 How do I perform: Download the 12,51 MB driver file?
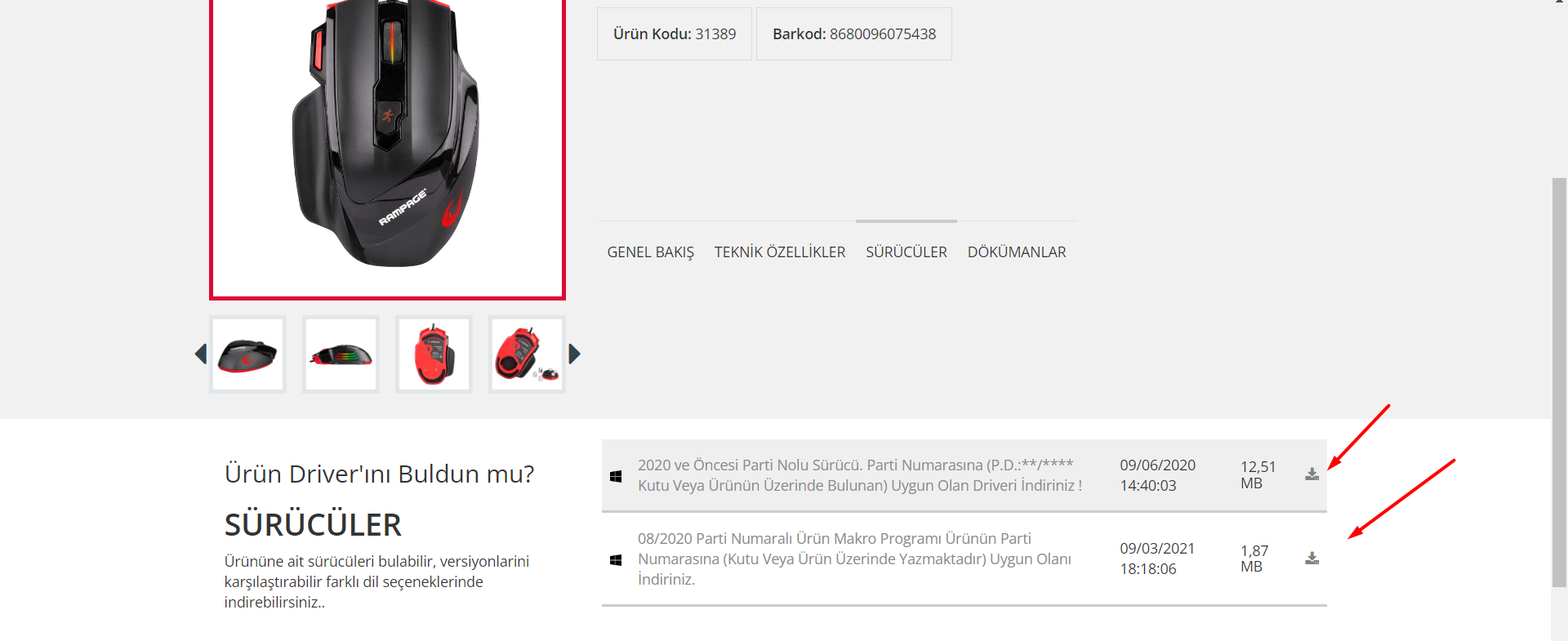tap(1312, 474)
